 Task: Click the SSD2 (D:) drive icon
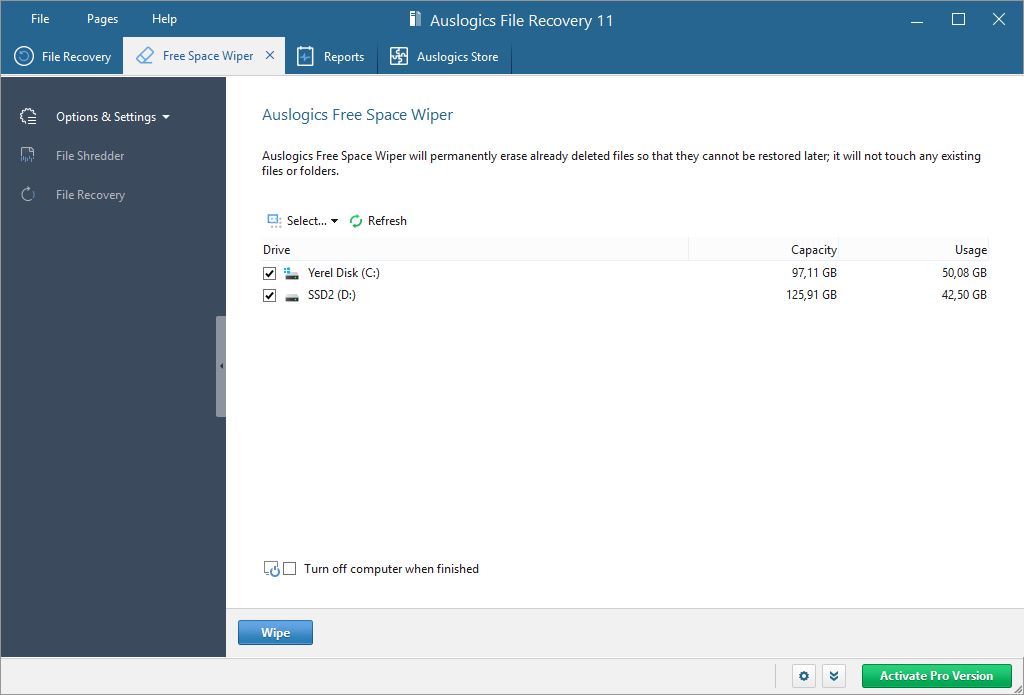(292, 296)
